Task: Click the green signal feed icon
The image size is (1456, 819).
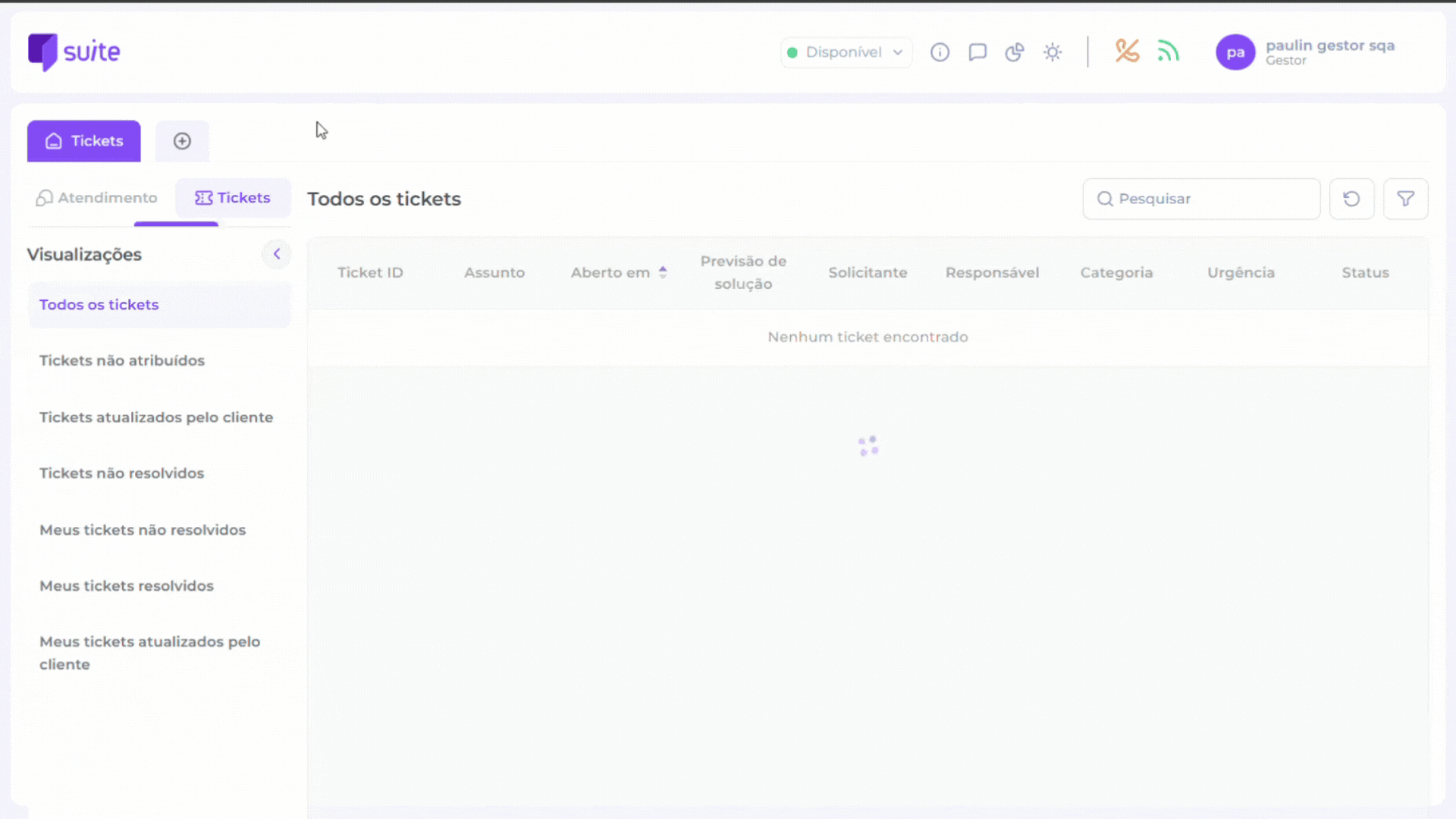Action: click(1168, 52)
